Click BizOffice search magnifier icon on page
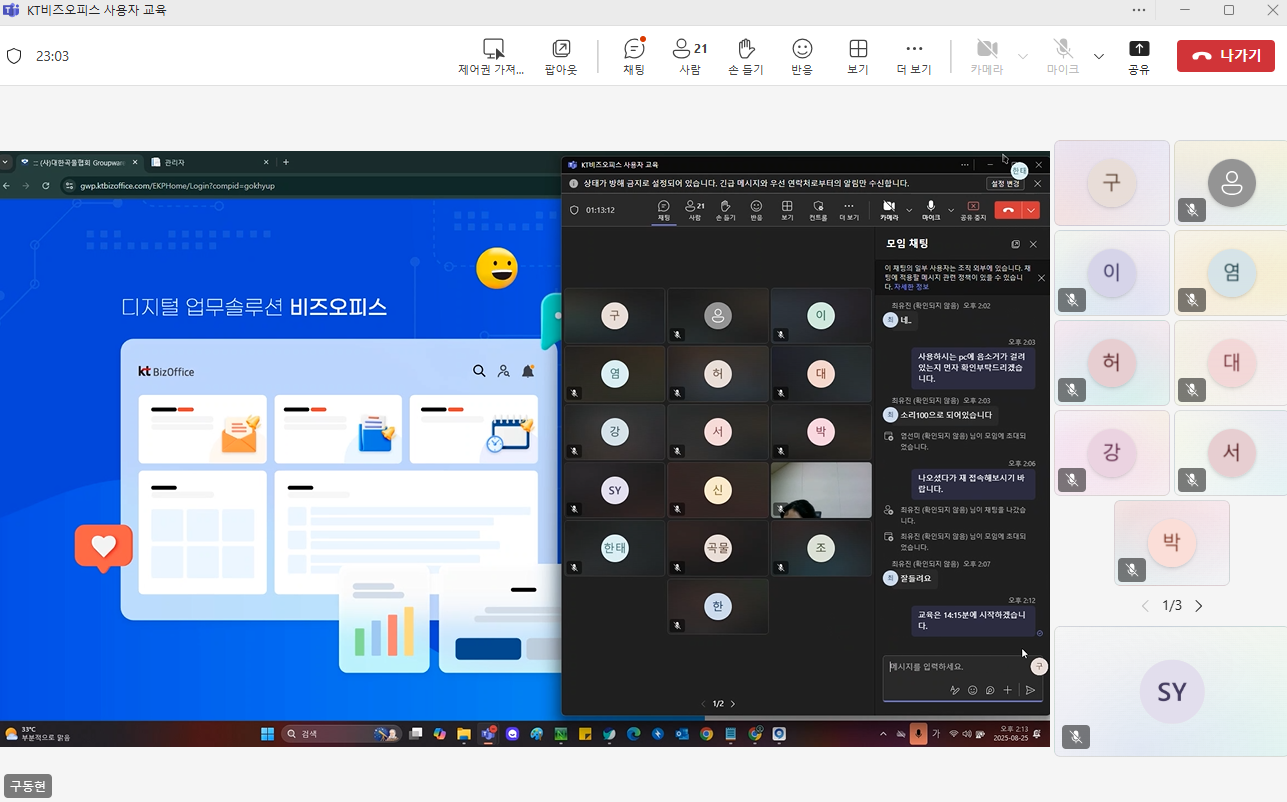 click(x=479, y=371)
